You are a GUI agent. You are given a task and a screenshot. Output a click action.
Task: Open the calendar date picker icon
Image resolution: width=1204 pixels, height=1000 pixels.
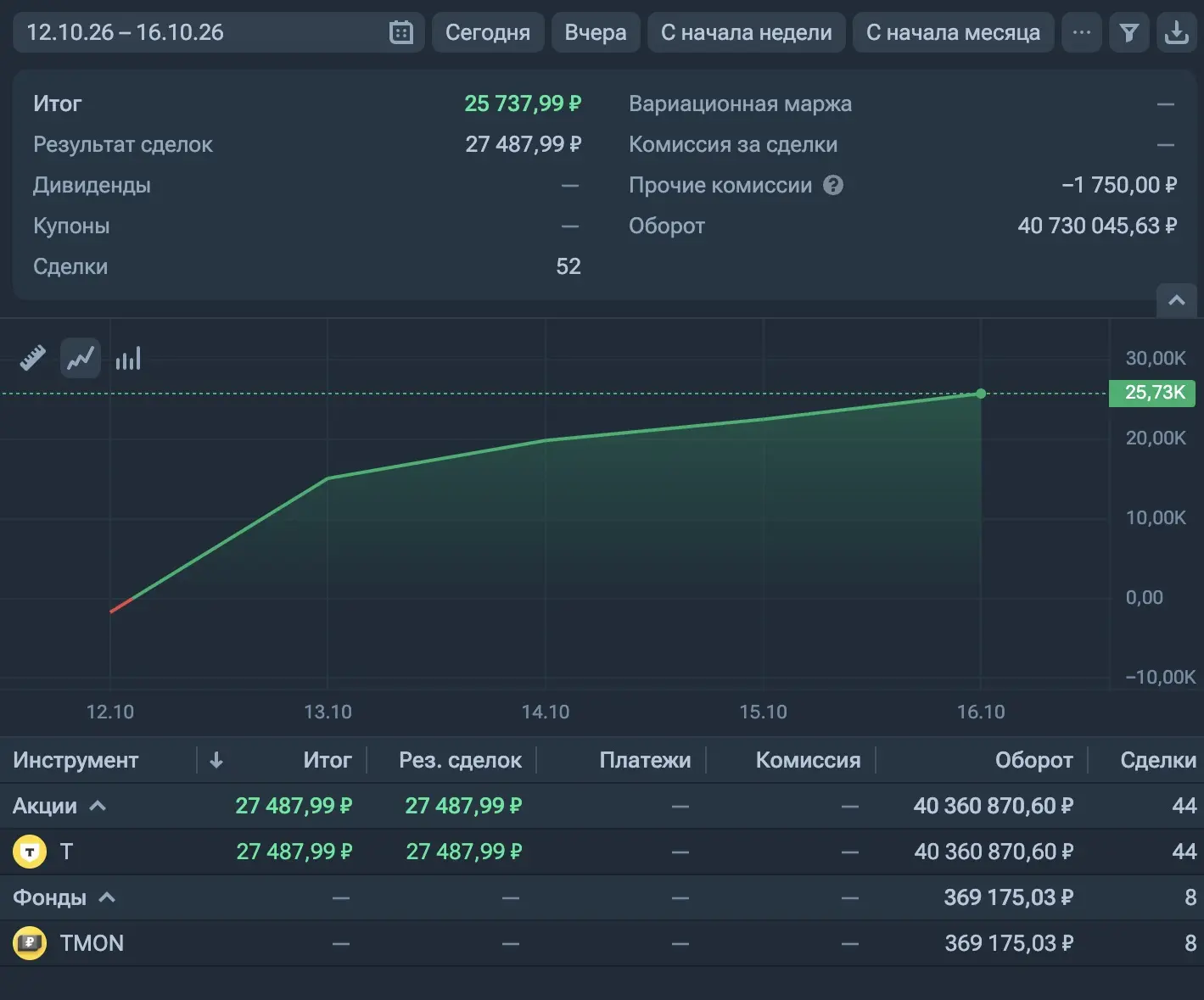tap(401, 32)
